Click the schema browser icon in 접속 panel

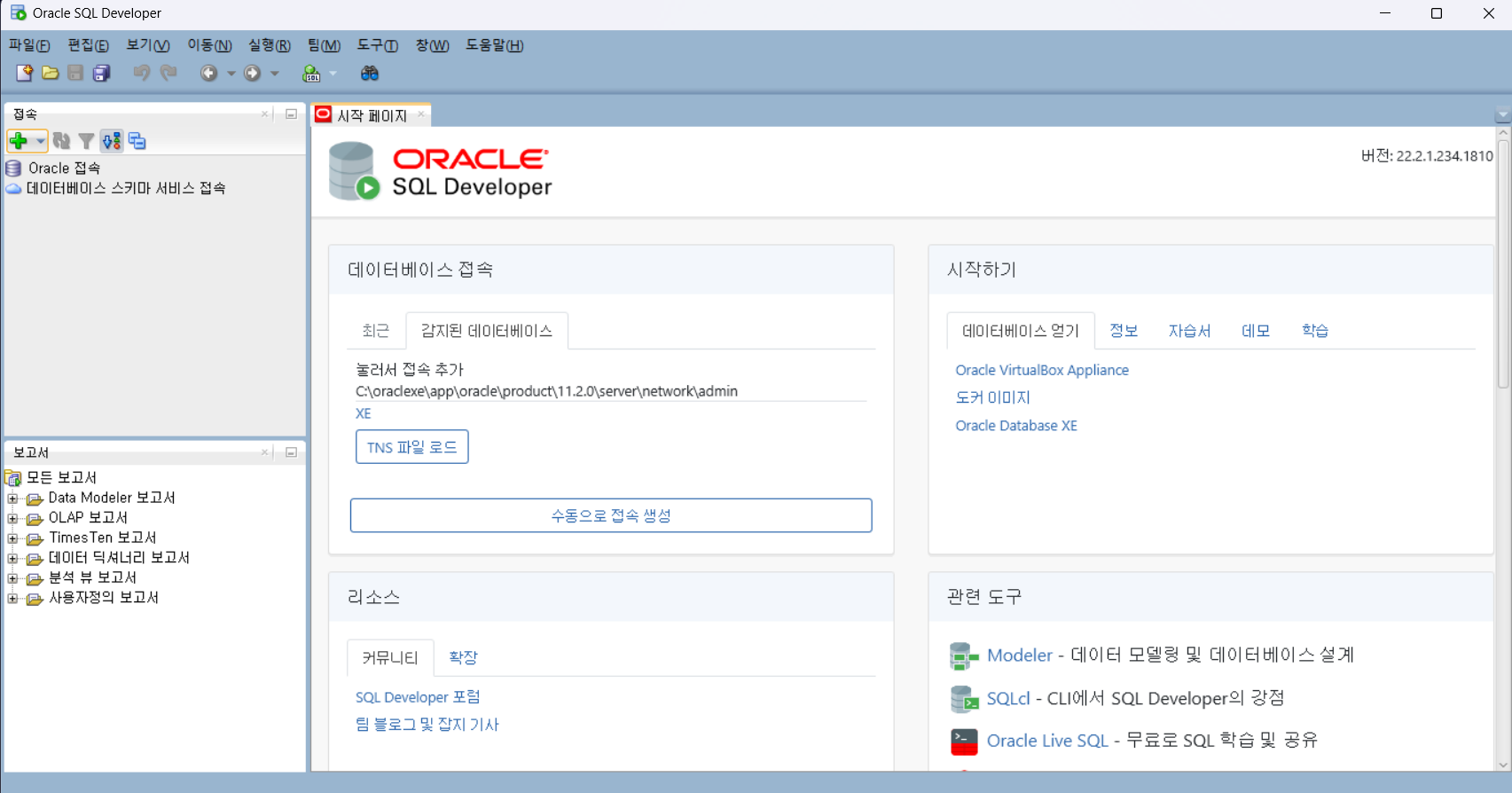[x=112, y=140]
